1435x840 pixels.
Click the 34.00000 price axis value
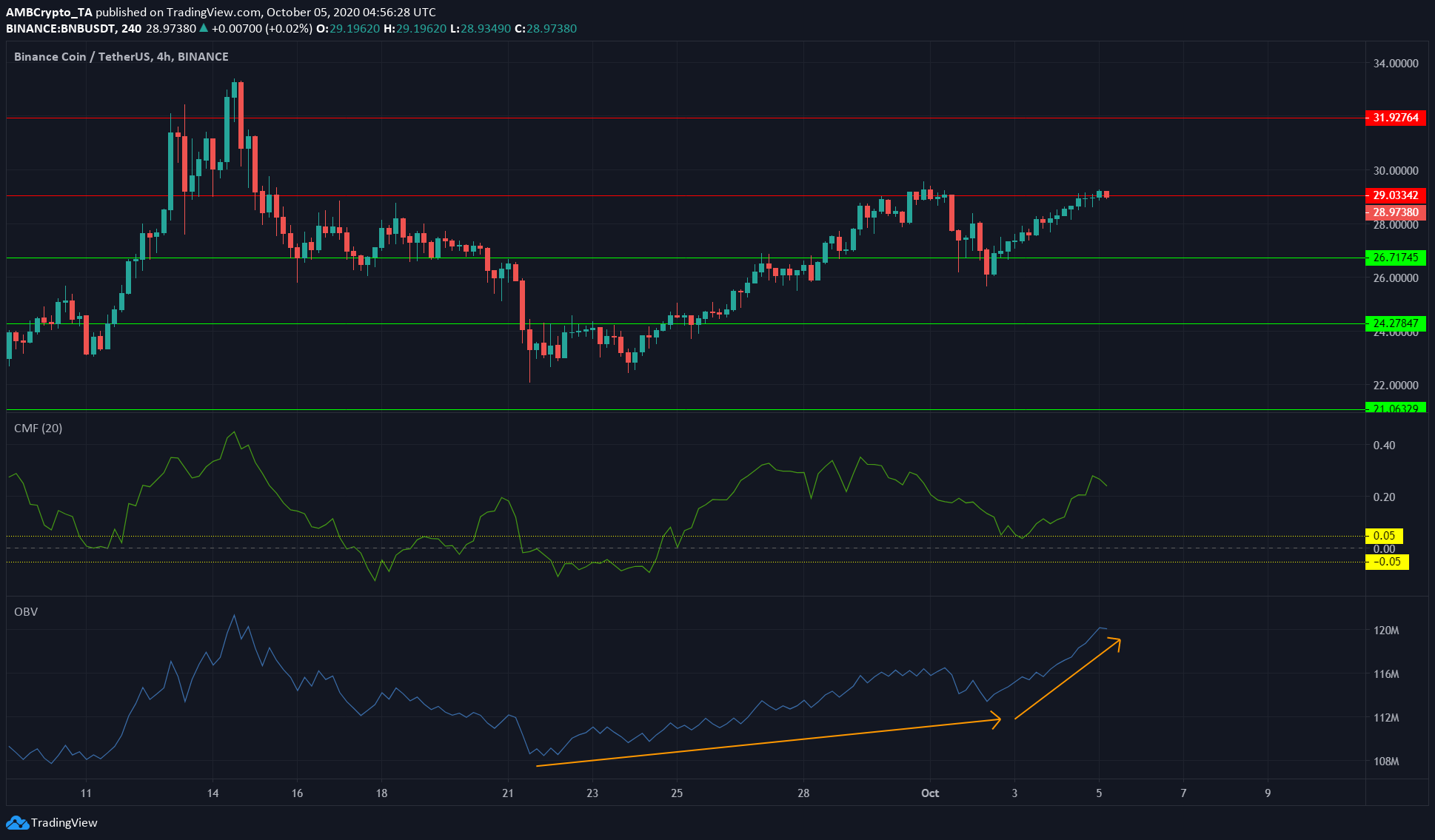click(x=1396, y=64)
